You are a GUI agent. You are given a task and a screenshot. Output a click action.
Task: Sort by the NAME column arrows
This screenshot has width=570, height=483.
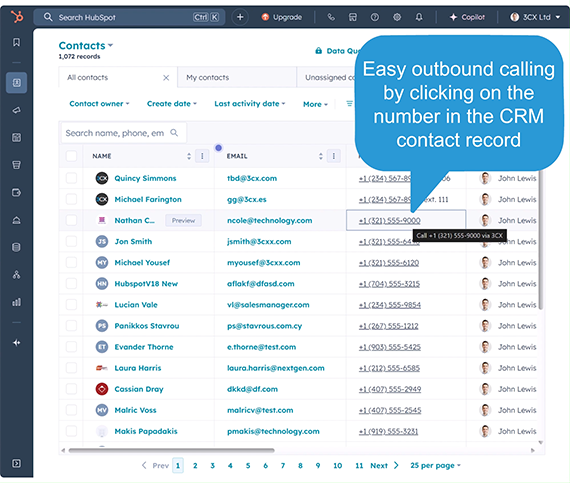pos(189,156)
